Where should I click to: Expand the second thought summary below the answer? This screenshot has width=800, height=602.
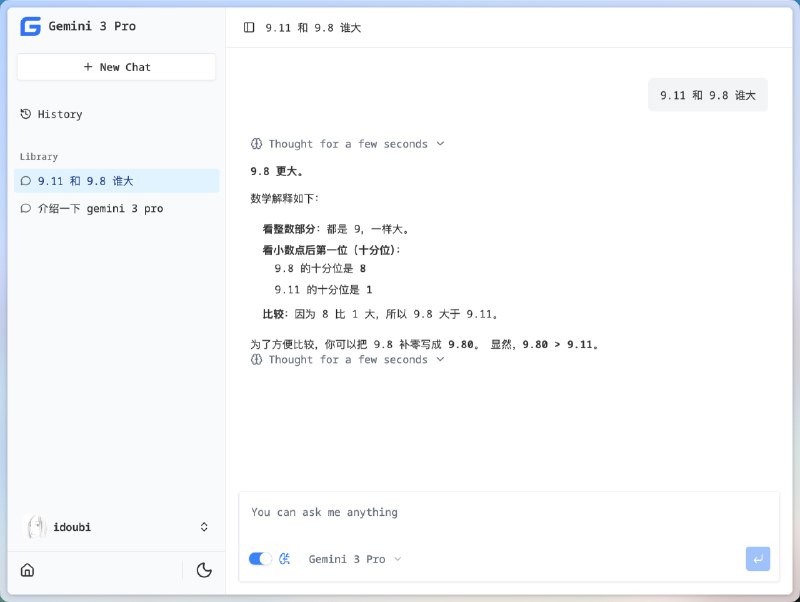(x=347, y=359)
